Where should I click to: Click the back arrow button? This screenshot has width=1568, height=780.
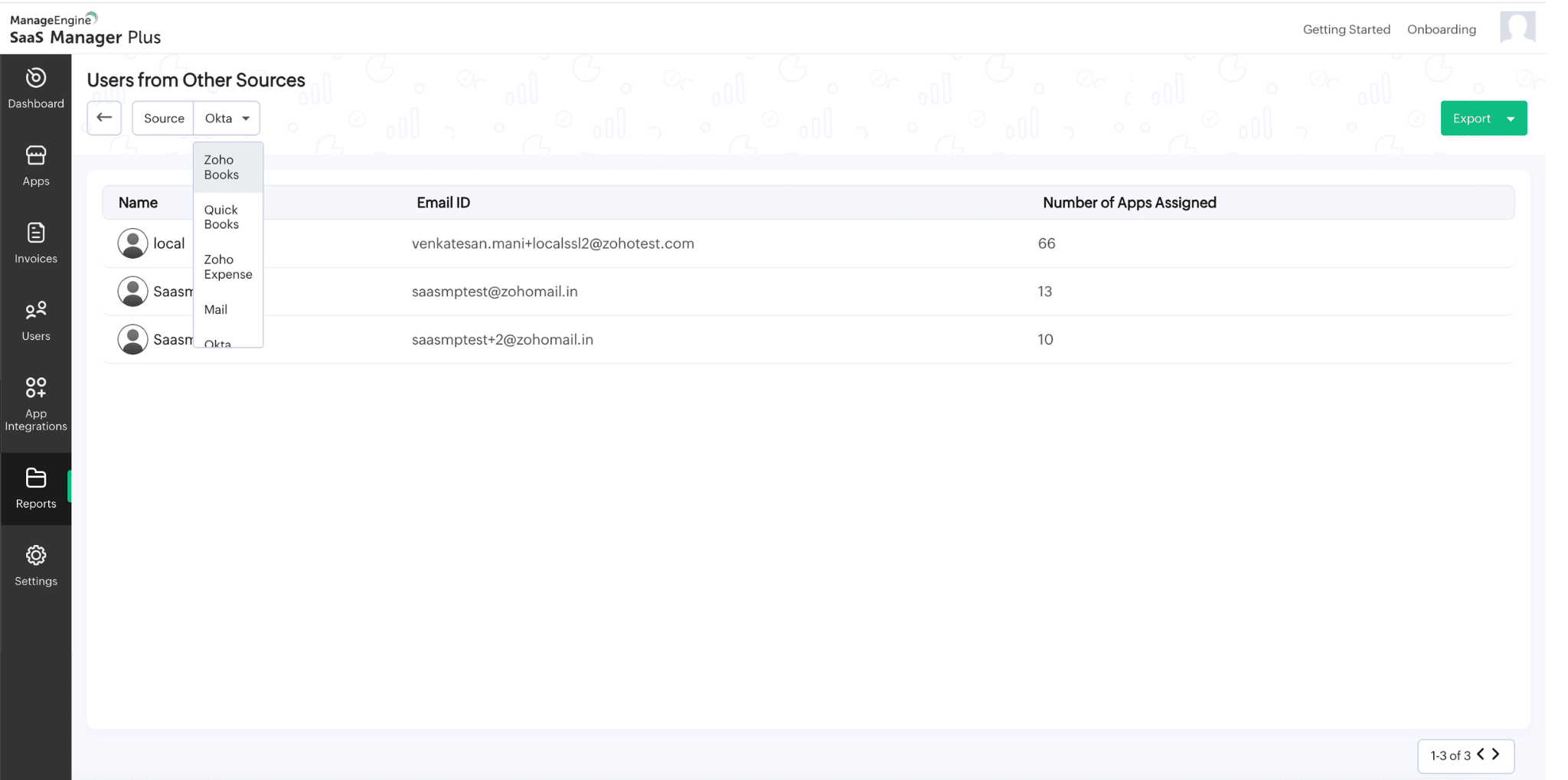pyautogui.click(x=104, y=118)
